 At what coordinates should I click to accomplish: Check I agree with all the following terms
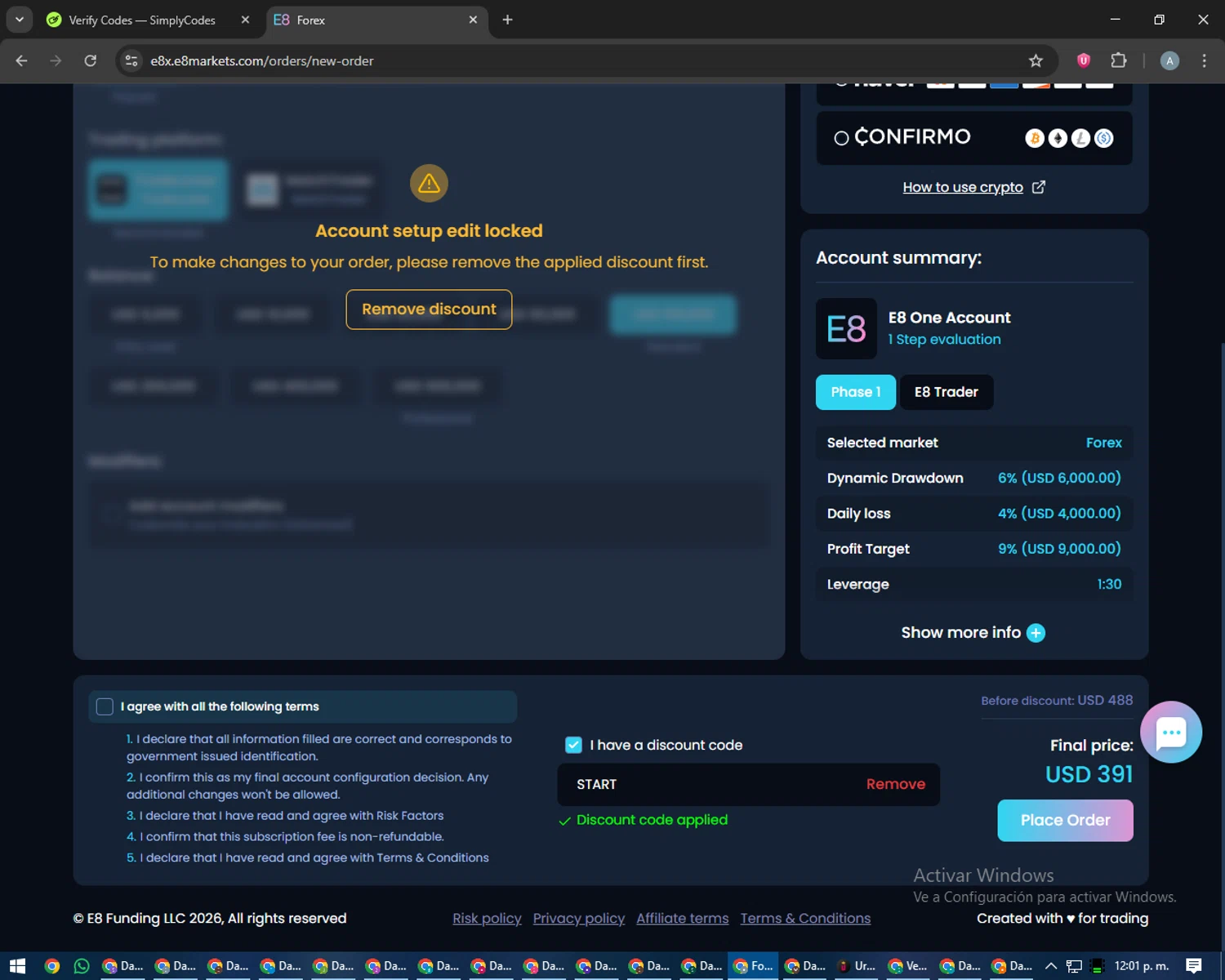pyautogui.click(x=105, y=706)
